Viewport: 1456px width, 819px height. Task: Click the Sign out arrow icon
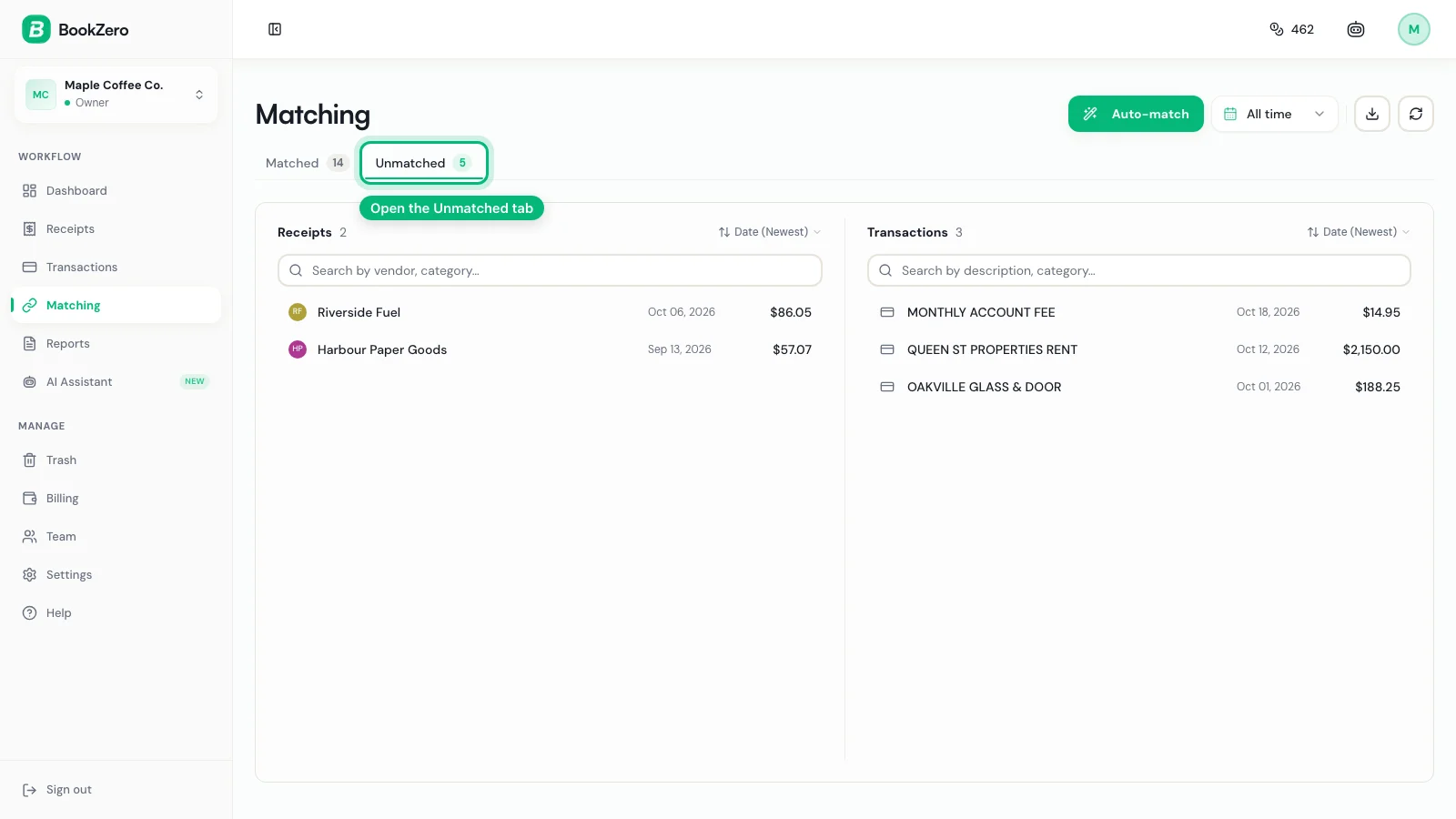pyautogui.click(x=29, y=789)
